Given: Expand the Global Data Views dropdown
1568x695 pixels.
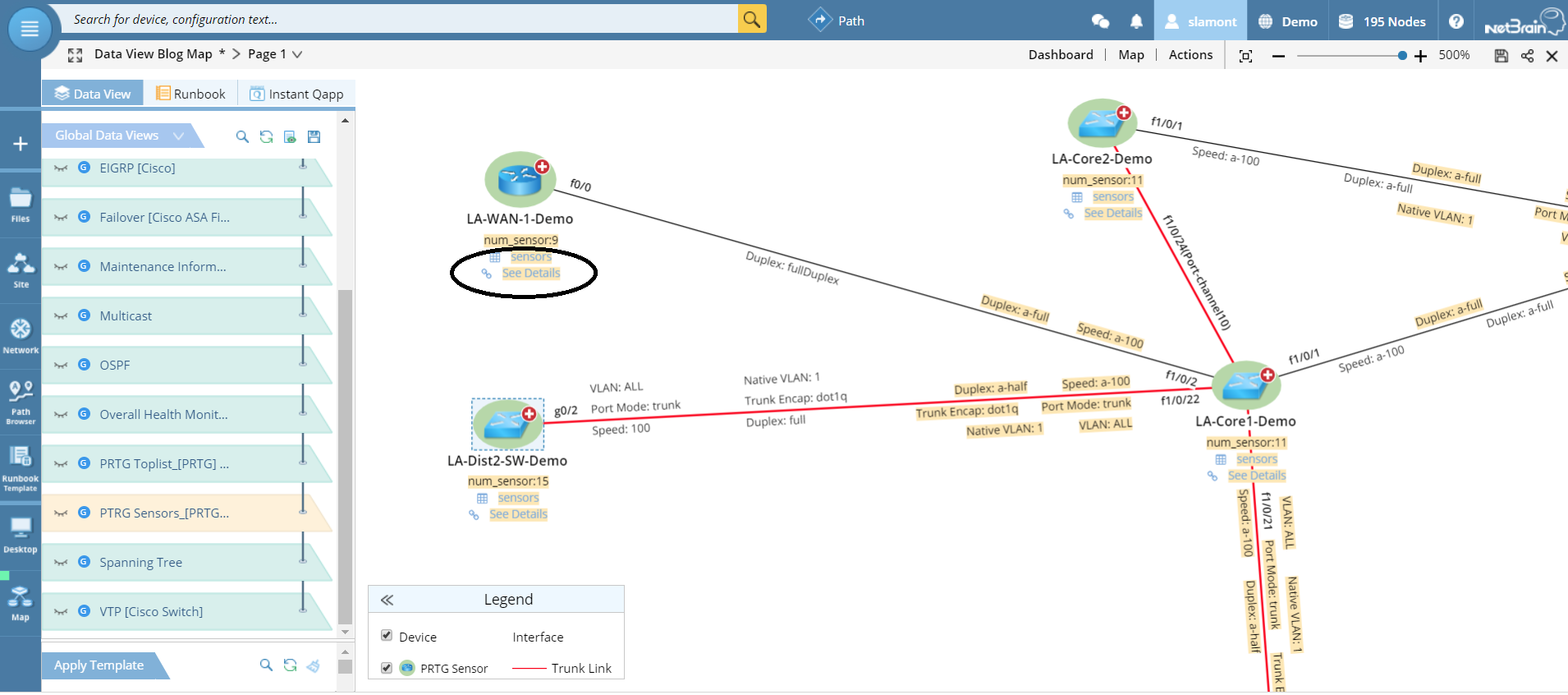Looking at the screenshot, I should tap(178, 136).
